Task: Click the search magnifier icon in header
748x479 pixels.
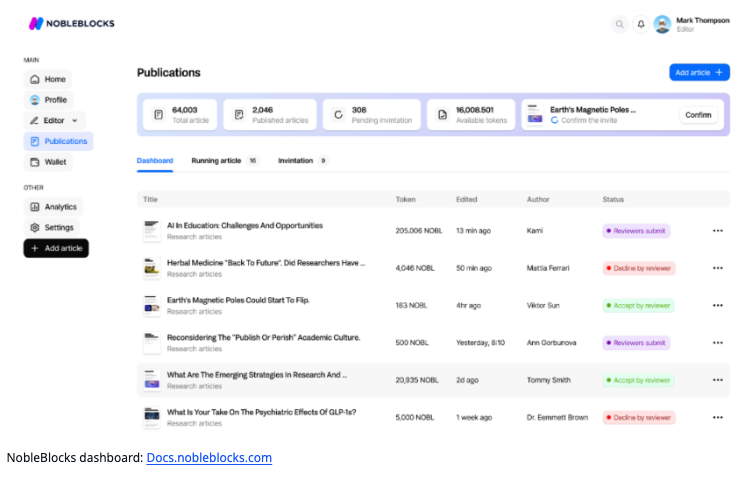Action: tap(620, 24)
